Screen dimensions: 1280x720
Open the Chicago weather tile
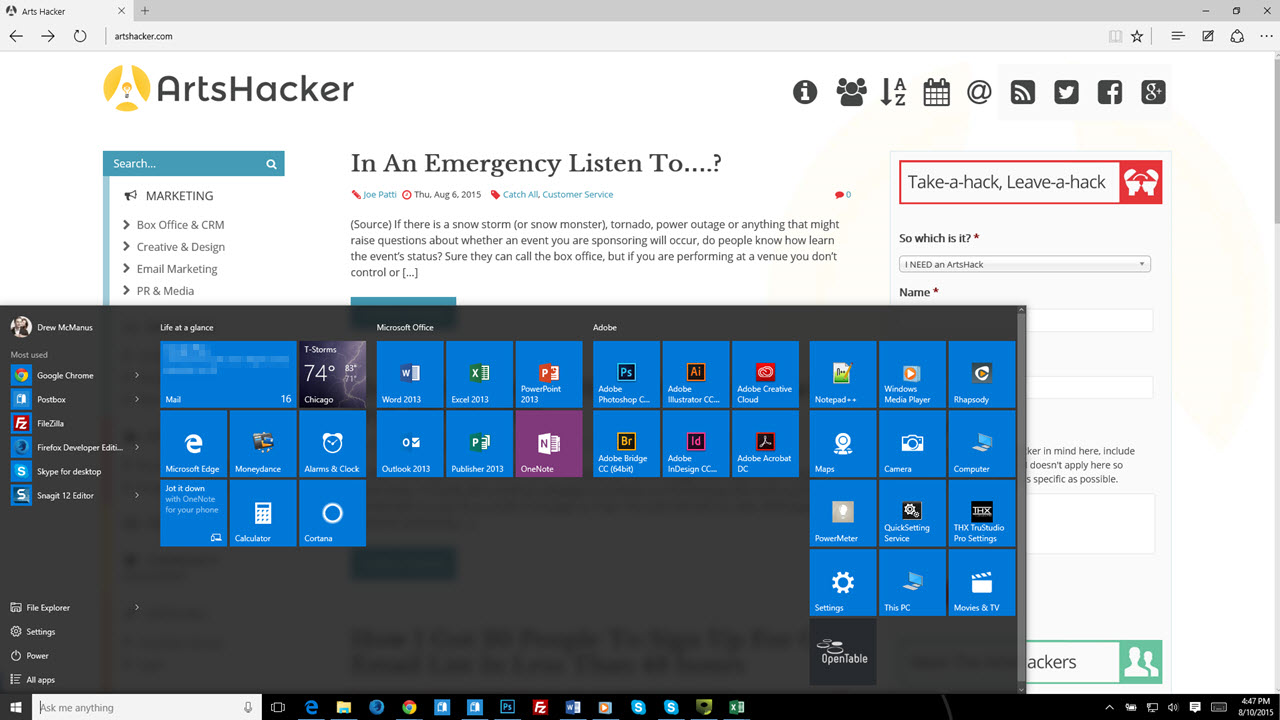click(x=332, y=374)
